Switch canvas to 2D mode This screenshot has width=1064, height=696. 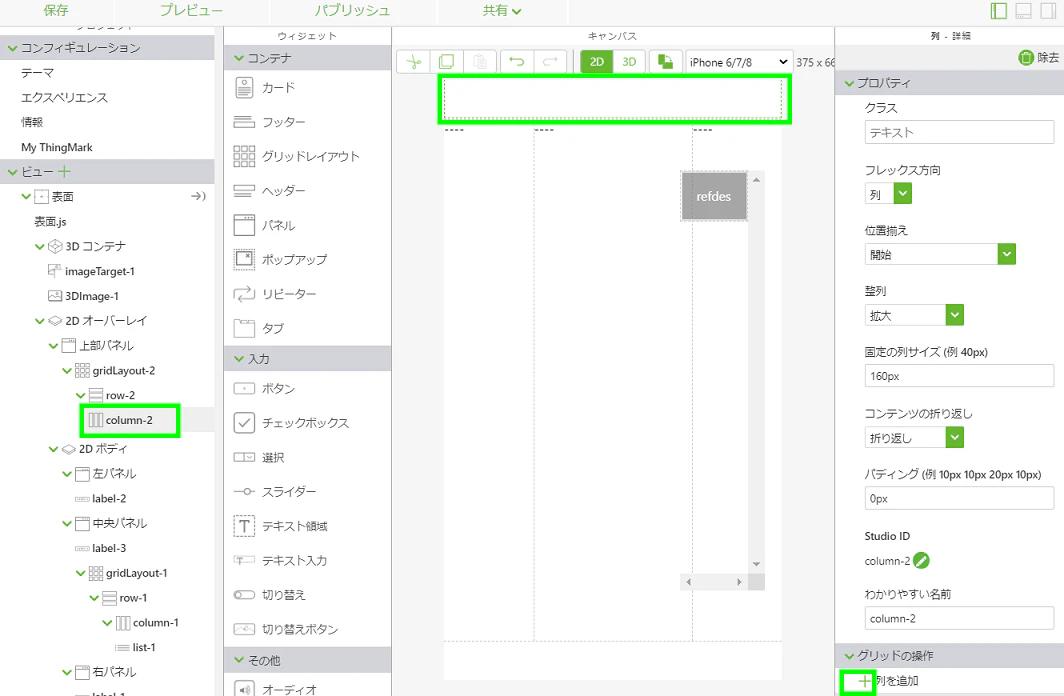[596, 62]
